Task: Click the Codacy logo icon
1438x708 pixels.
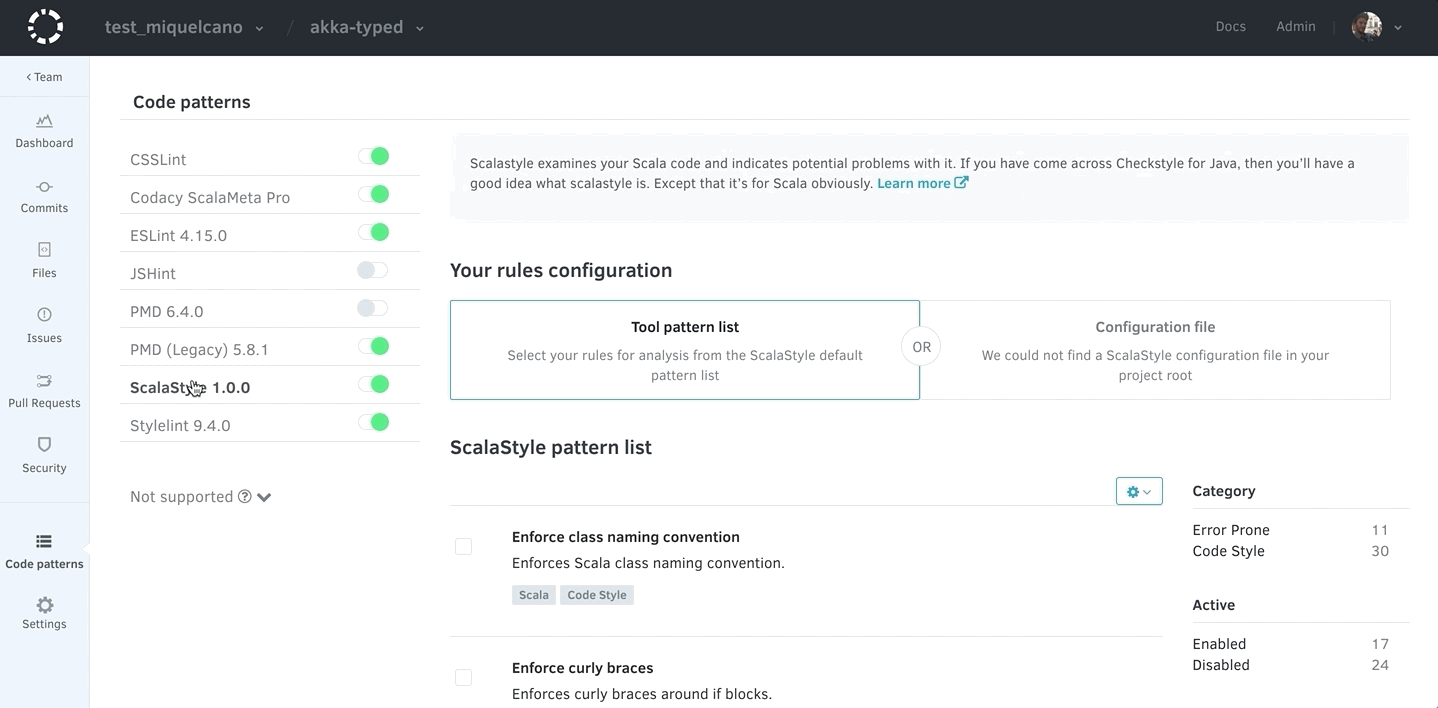Action: 45,27
